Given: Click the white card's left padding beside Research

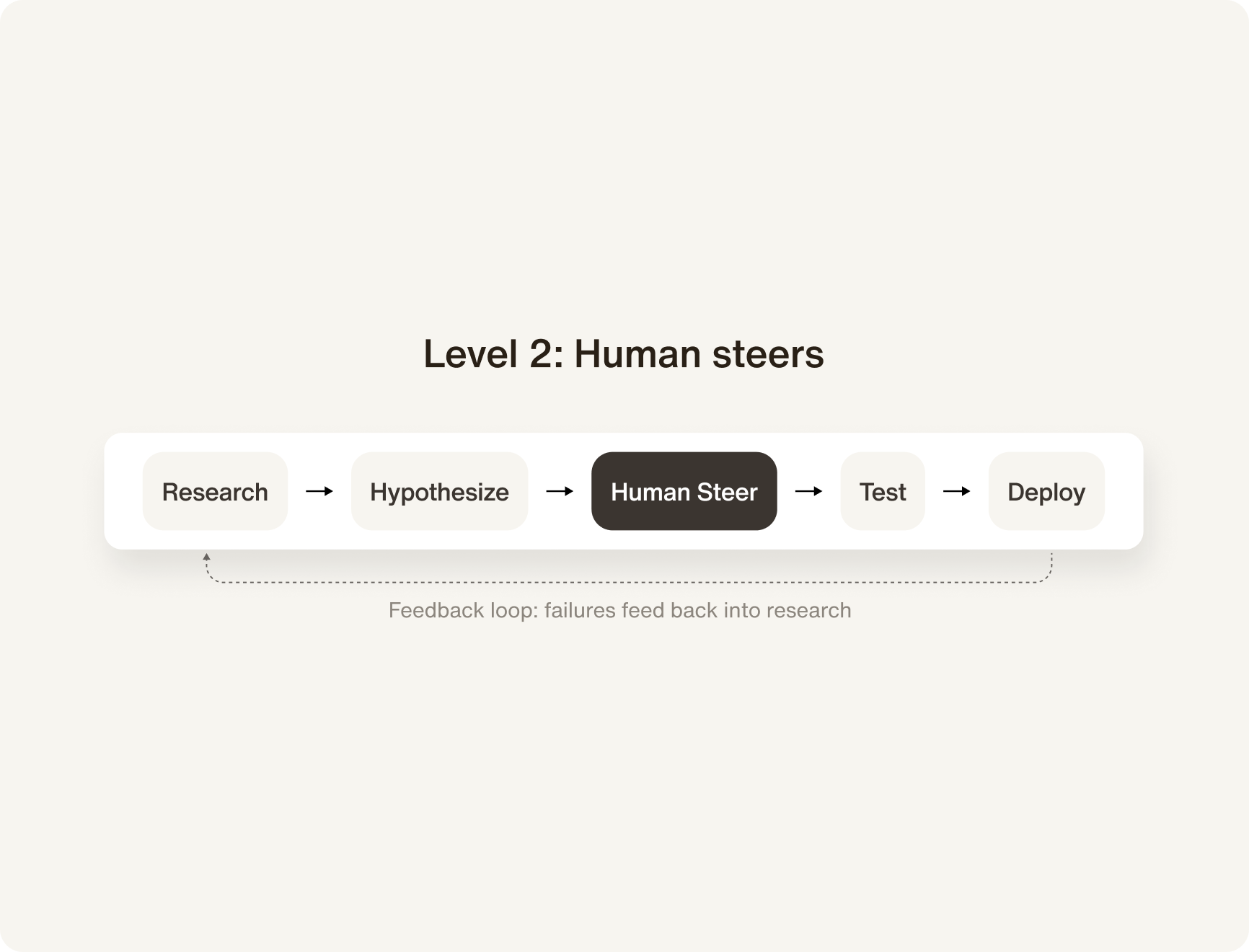Looking at the screenshot, I should 123,491.
